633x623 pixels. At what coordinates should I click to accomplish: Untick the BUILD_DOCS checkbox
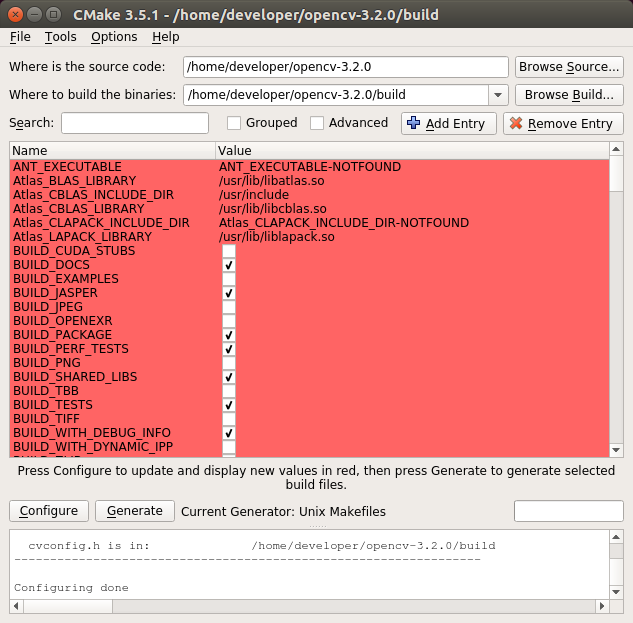[x=229, y=265]
